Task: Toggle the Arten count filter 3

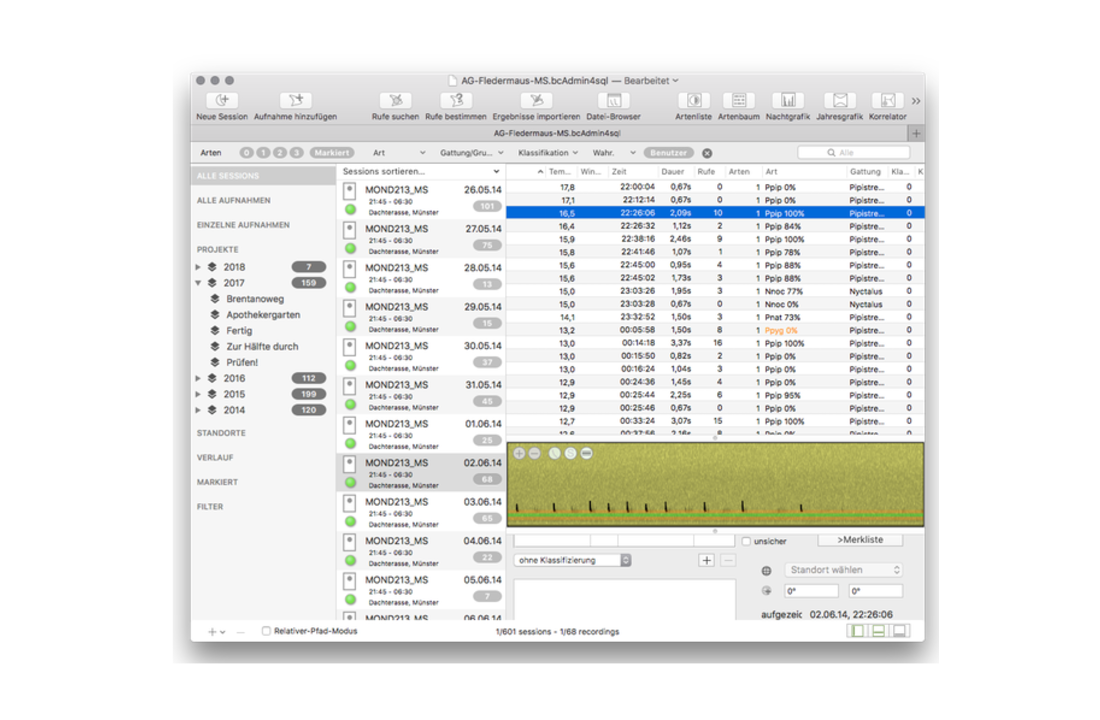Action: (x=297, y=153)
